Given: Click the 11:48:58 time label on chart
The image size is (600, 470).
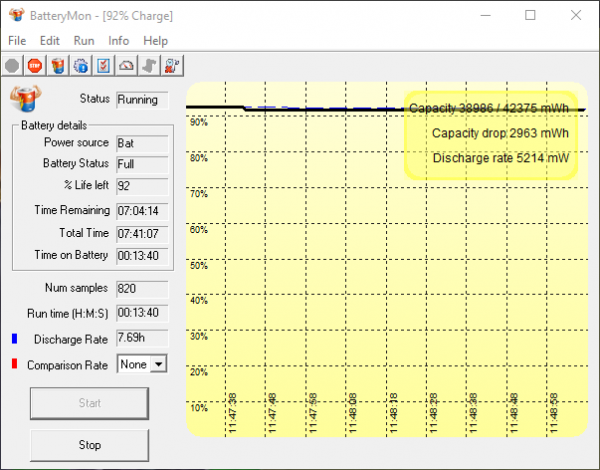Looking at the screenshot, I should click(x=554, y=413).
